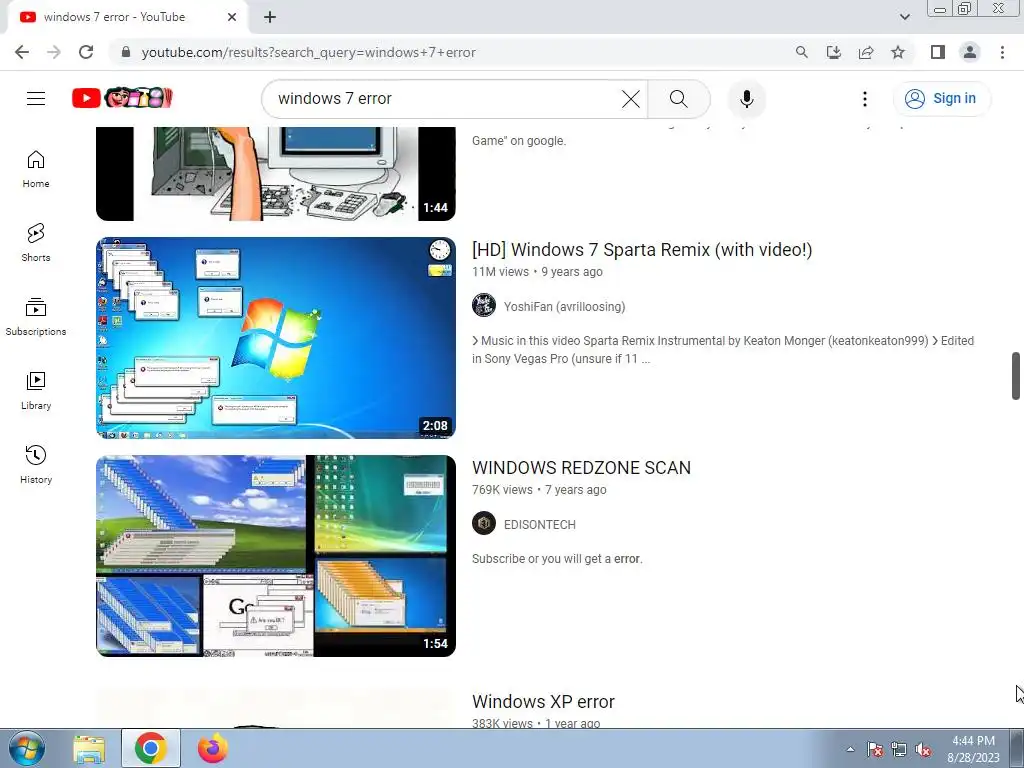Open History in the sidebar
The width and height of the screenshot is (1024, 768).
click(36, 464)
